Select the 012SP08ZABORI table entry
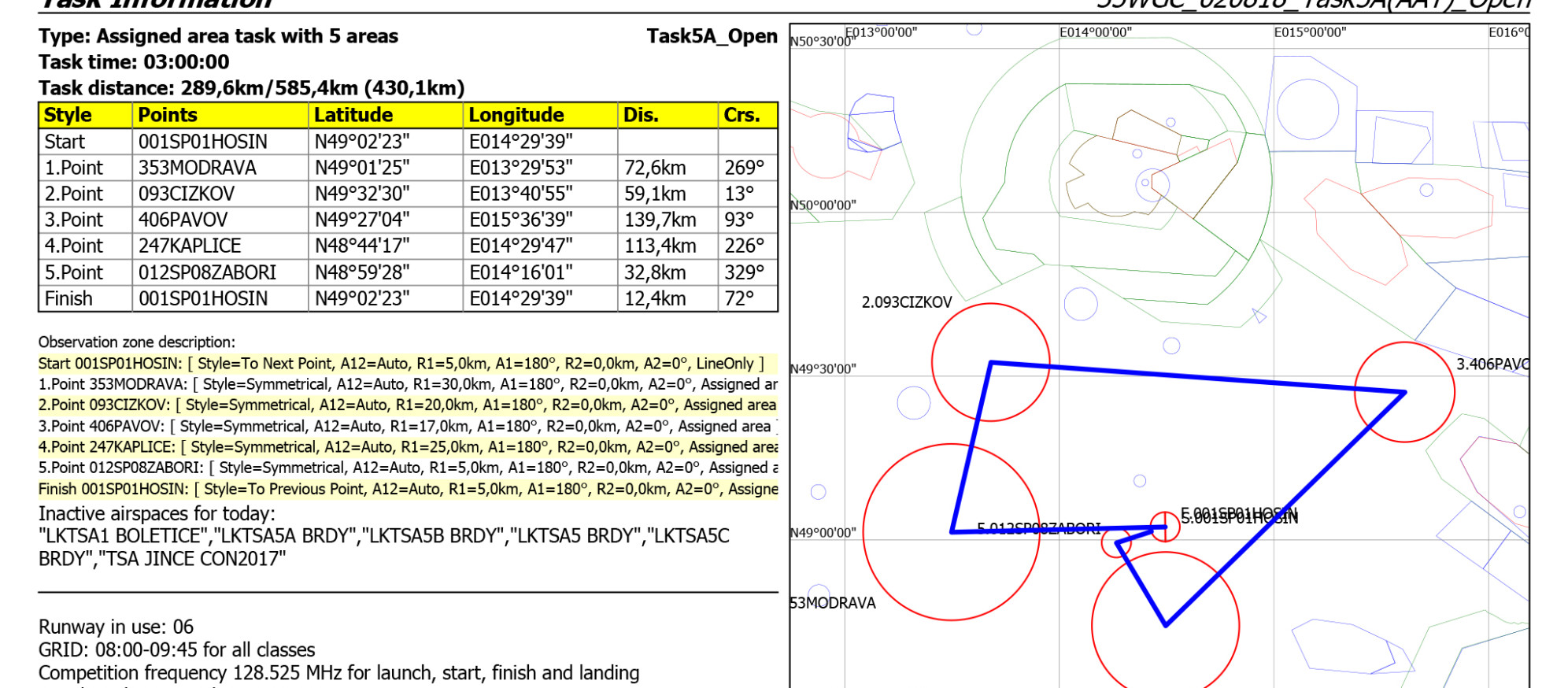 tap(208, 272)
